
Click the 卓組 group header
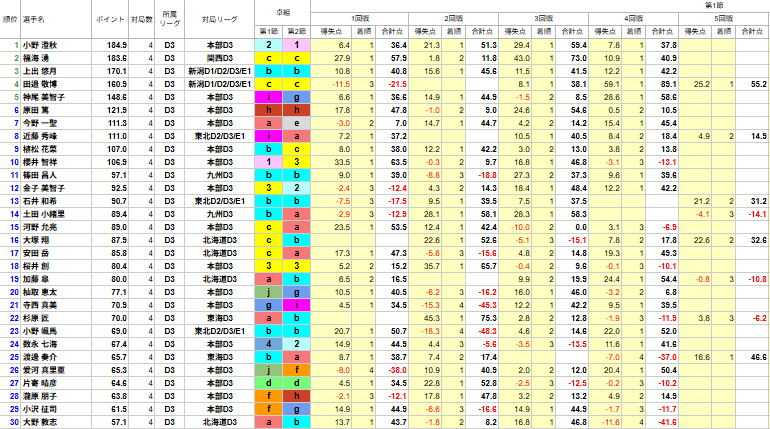pos(282,13)
